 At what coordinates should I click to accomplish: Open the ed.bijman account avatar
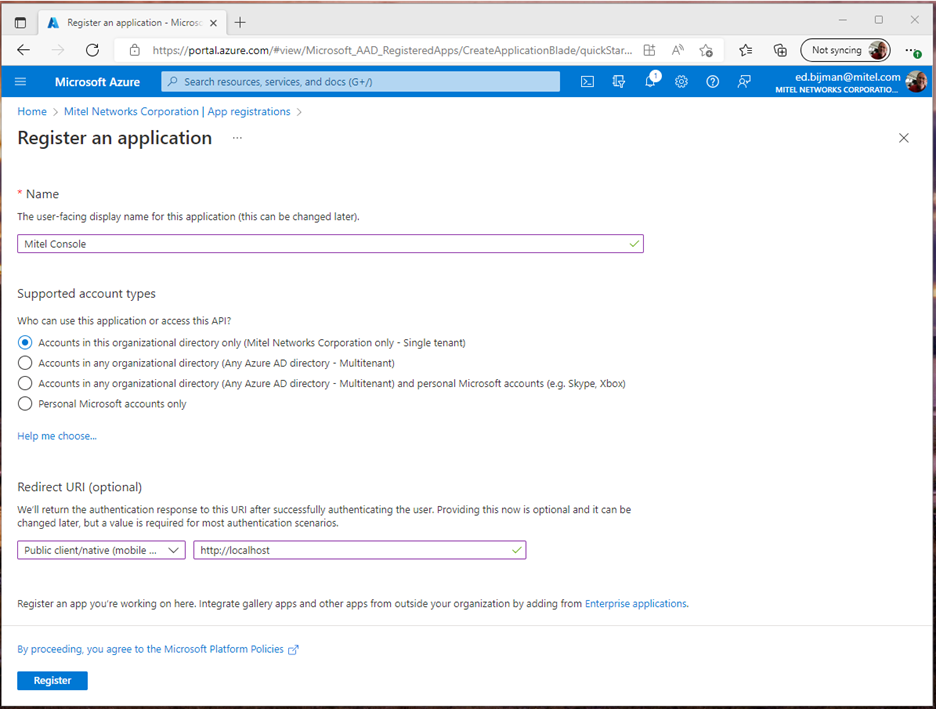pyautogui.click(x=916, y=82)
